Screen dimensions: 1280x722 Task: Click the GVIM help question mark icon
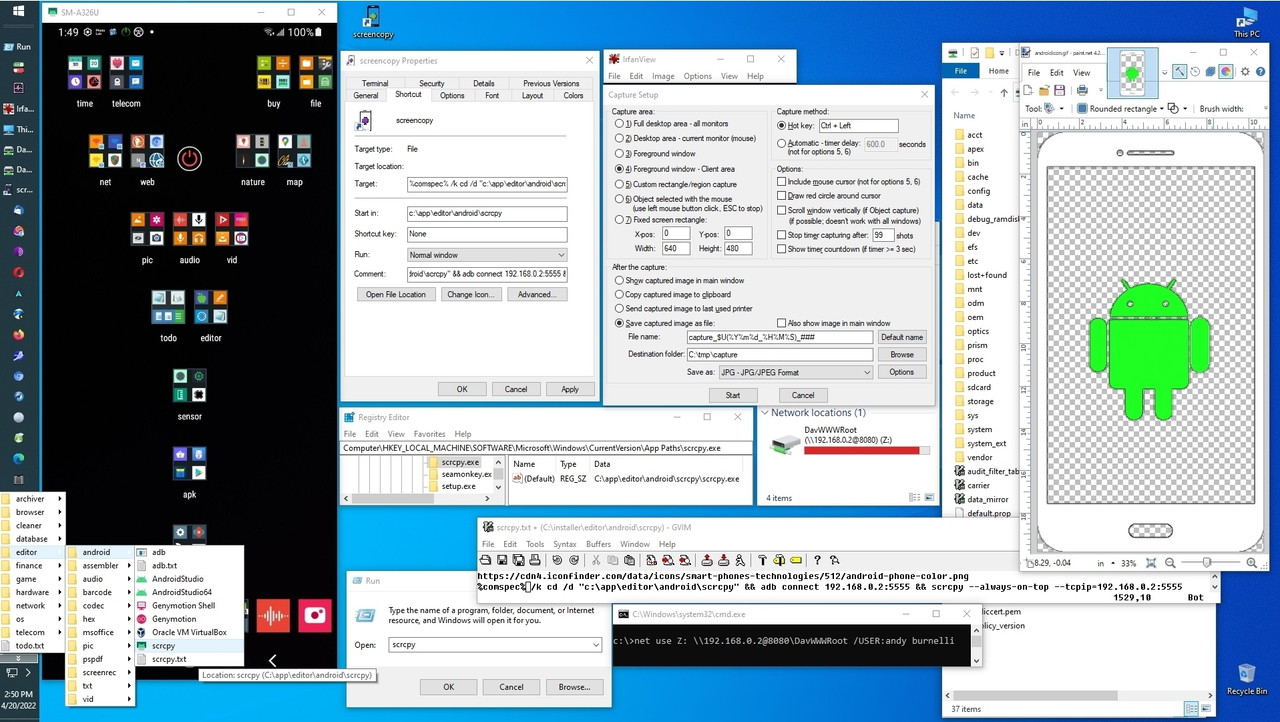pos(817,560)
